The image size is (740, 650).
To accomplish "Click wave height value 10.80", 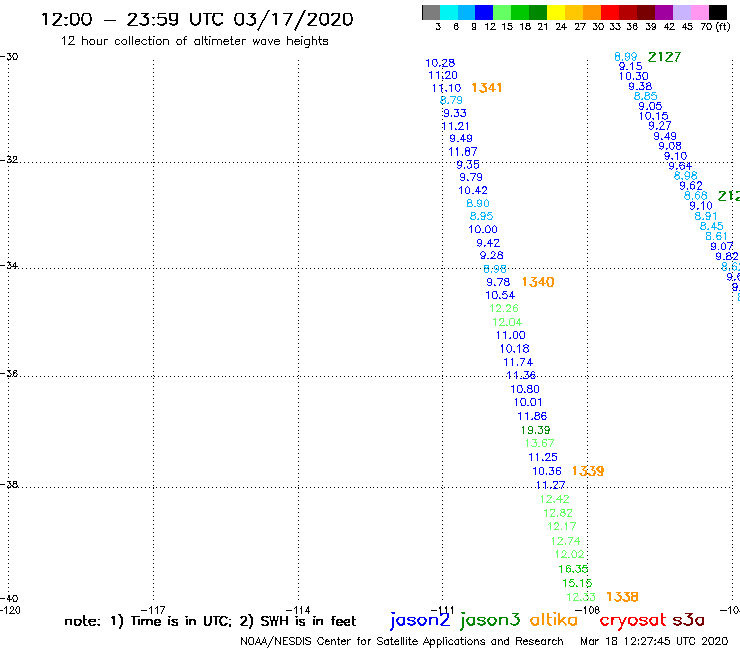I will pos(525,389).
